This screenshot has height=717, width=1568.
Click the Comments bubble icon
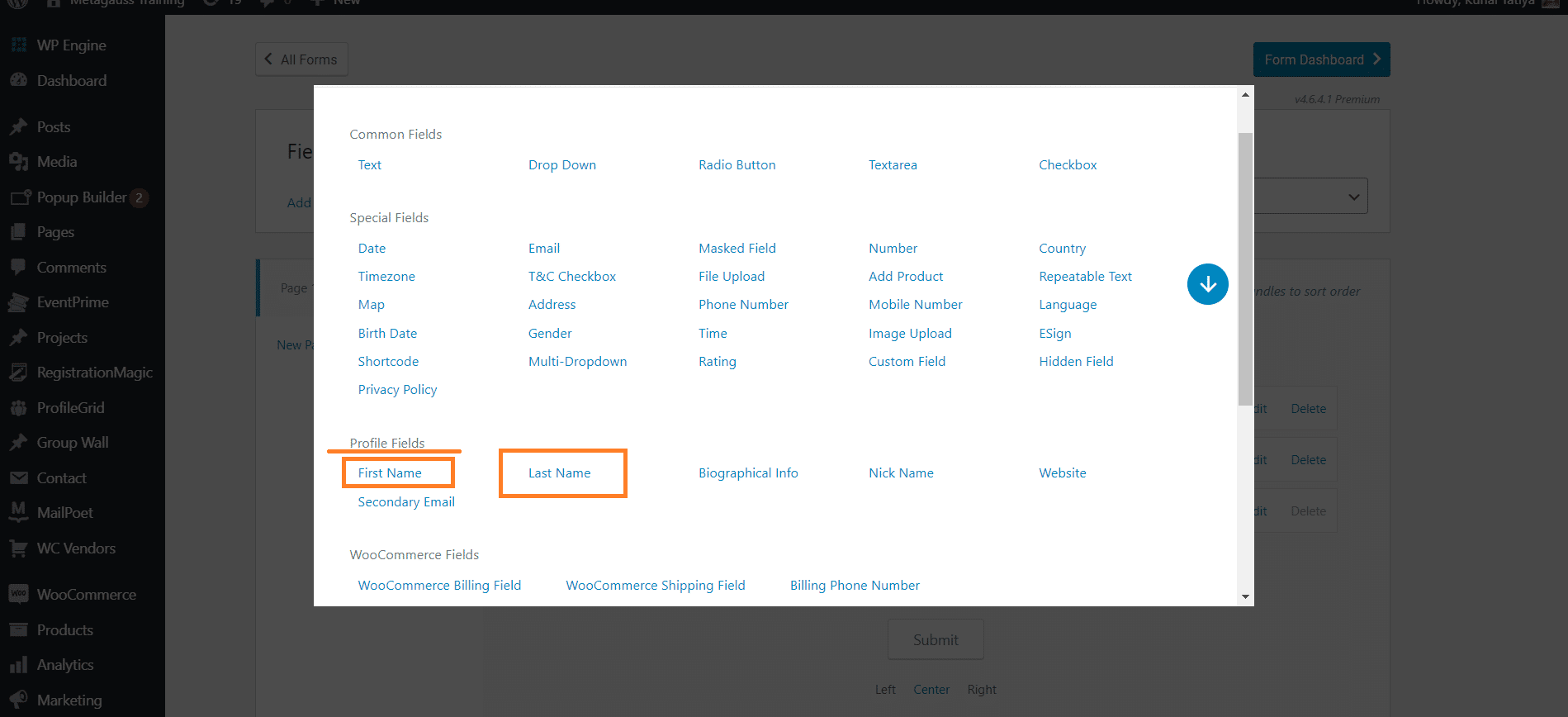tap(18, 268)
